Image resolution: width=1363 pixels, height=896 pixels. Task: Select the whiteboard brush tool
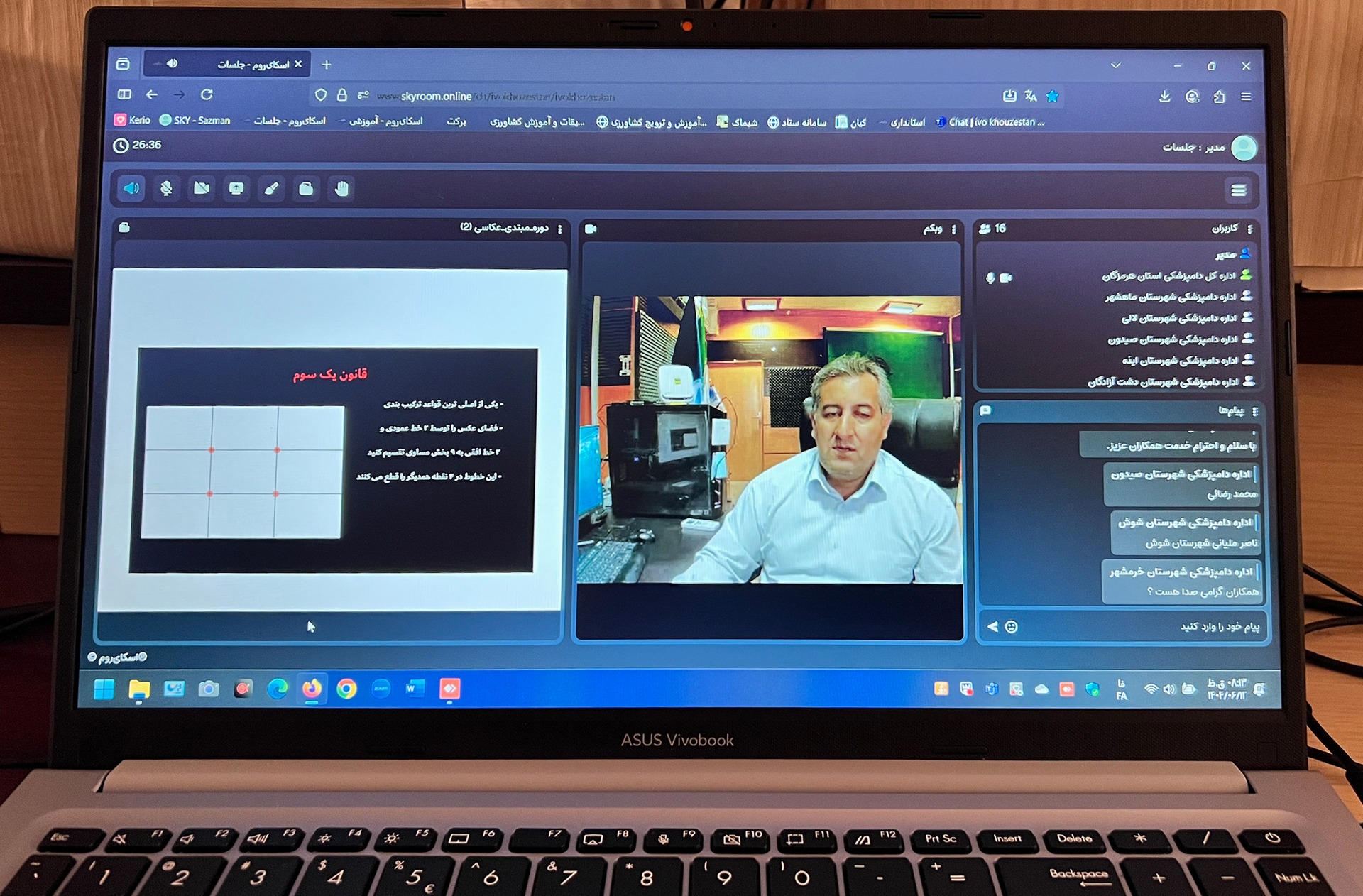click(x=271, y=189)
